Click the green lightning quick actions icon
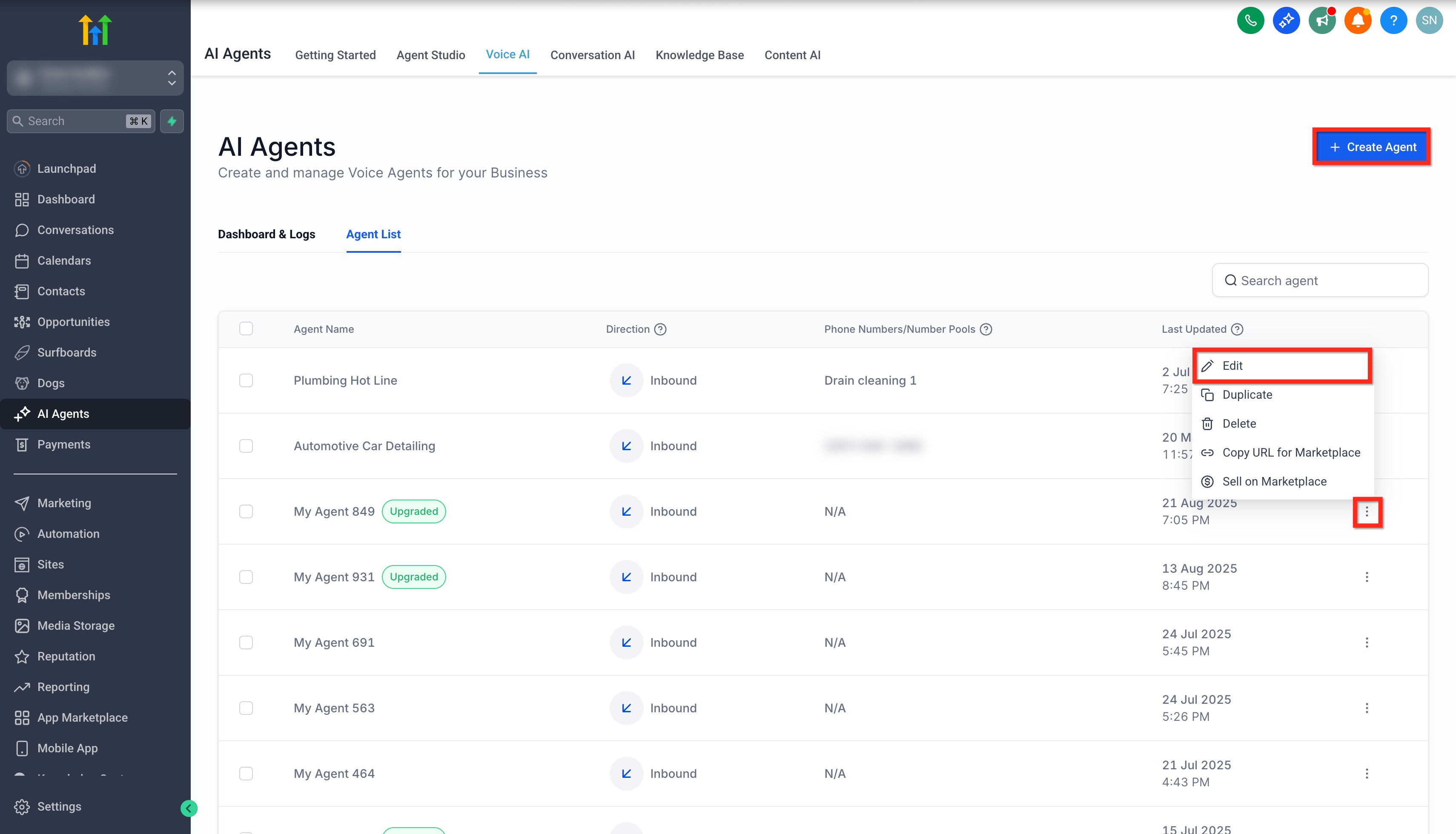Image resolution: width=1456 pixels, height=834 pixels. click(172, 121)
